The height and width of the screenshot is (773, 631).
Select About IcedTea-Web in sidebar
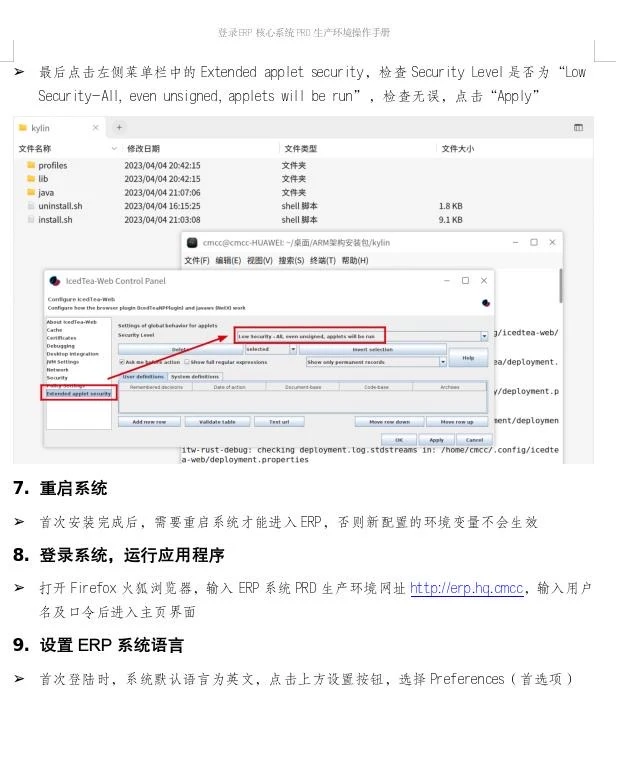click(71, 322)
